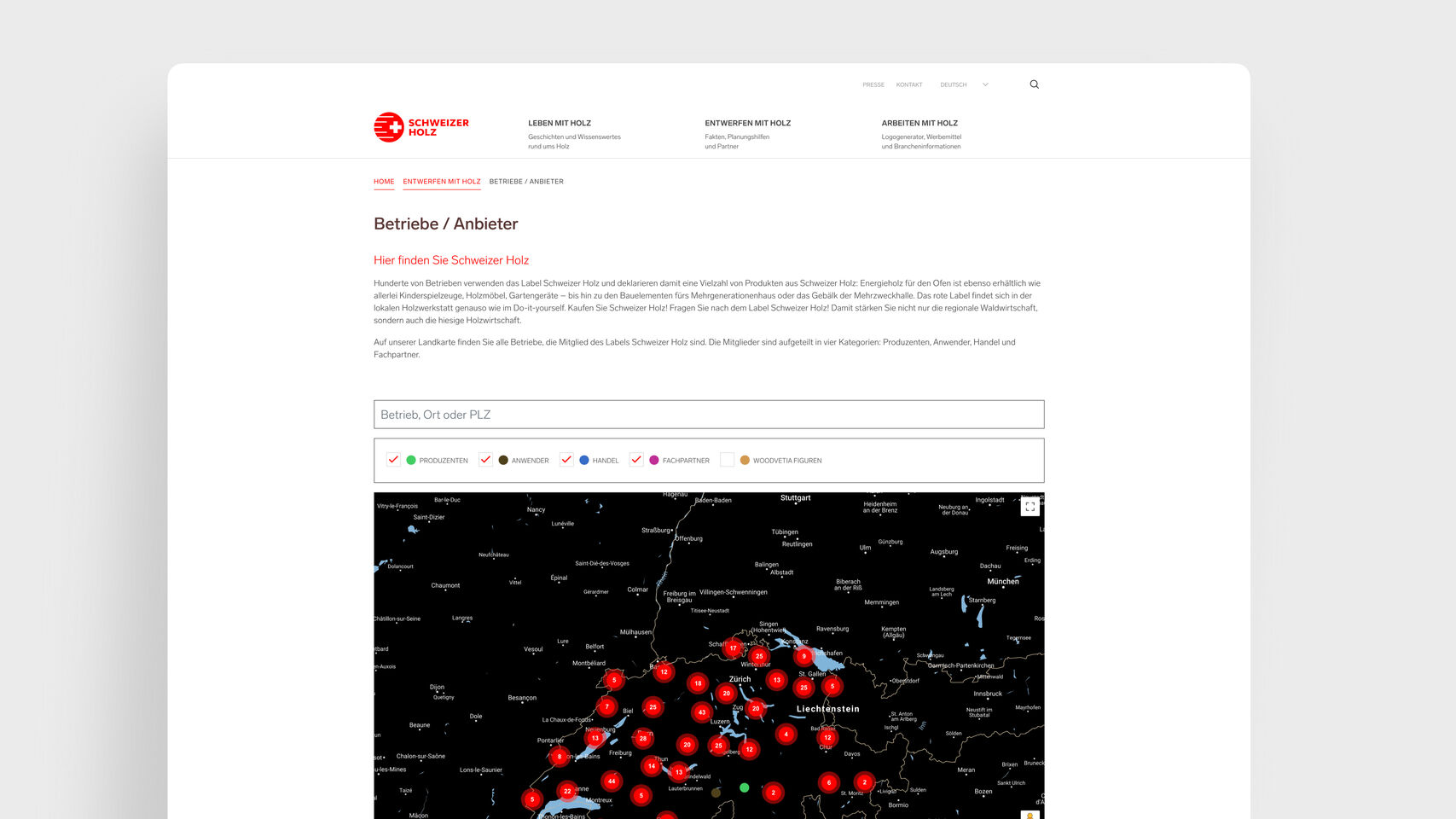Image resolution: width=1456 pixels, height=819 pixels.
Task: Open cluster 5 near St. Gallen
Action: pyautogui.click(x=832, y=686)
